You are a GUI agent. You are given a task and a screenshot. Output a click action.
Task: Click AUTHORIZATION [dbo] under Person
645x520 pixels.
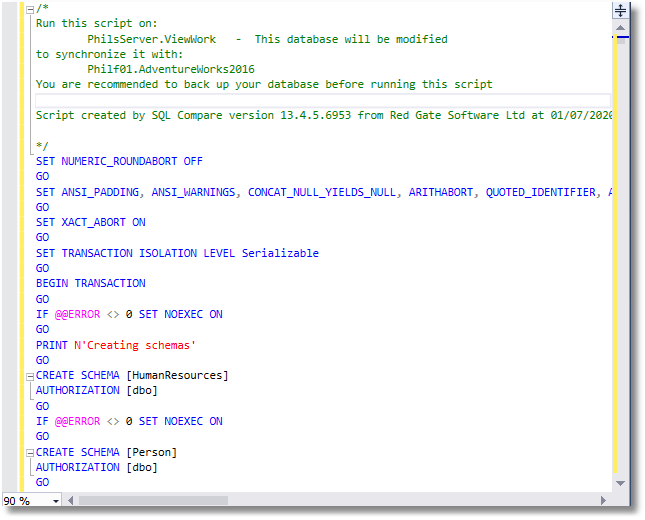pyautogui.click(x=97, y=467)
